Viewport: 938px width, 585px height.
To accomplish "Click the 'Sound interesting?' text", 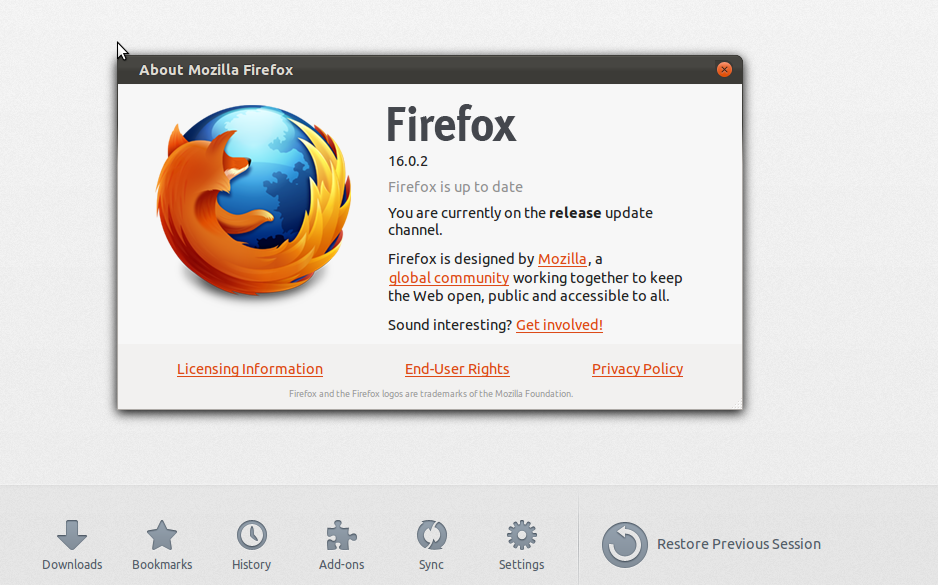I will (450, 325).
